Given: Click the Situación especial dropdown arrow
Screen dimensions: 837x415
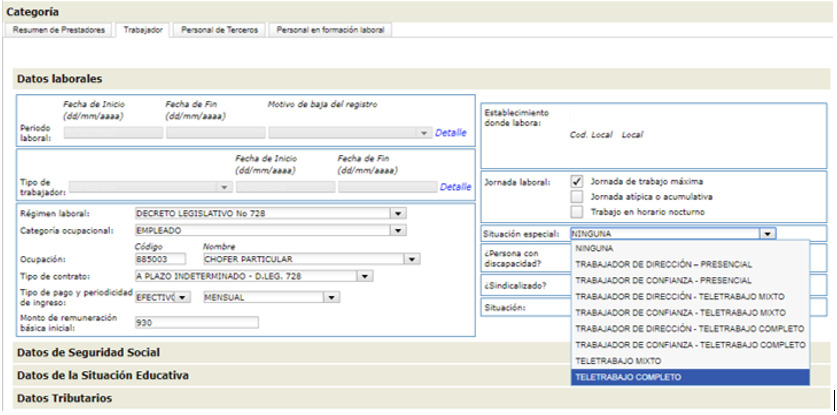Looking at the screenshot, I should (768, 233).
